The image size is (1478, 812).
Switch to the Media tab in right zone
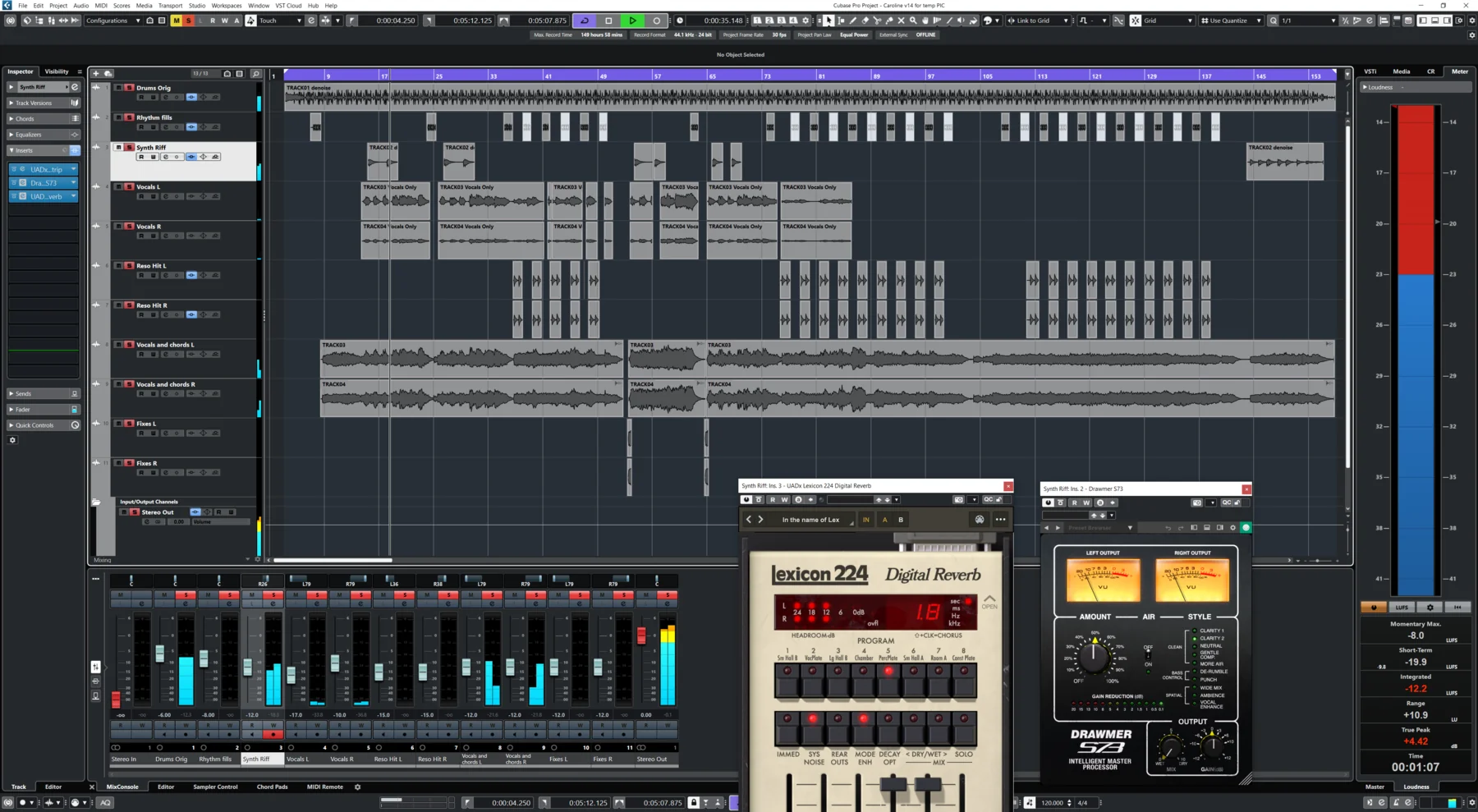tap(1402, 71)
